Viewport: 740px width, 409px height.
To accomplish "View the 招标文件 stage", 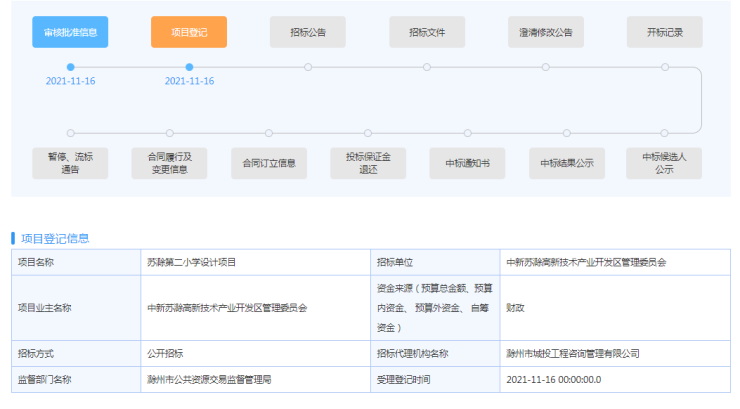I will (x=427, y=32).
